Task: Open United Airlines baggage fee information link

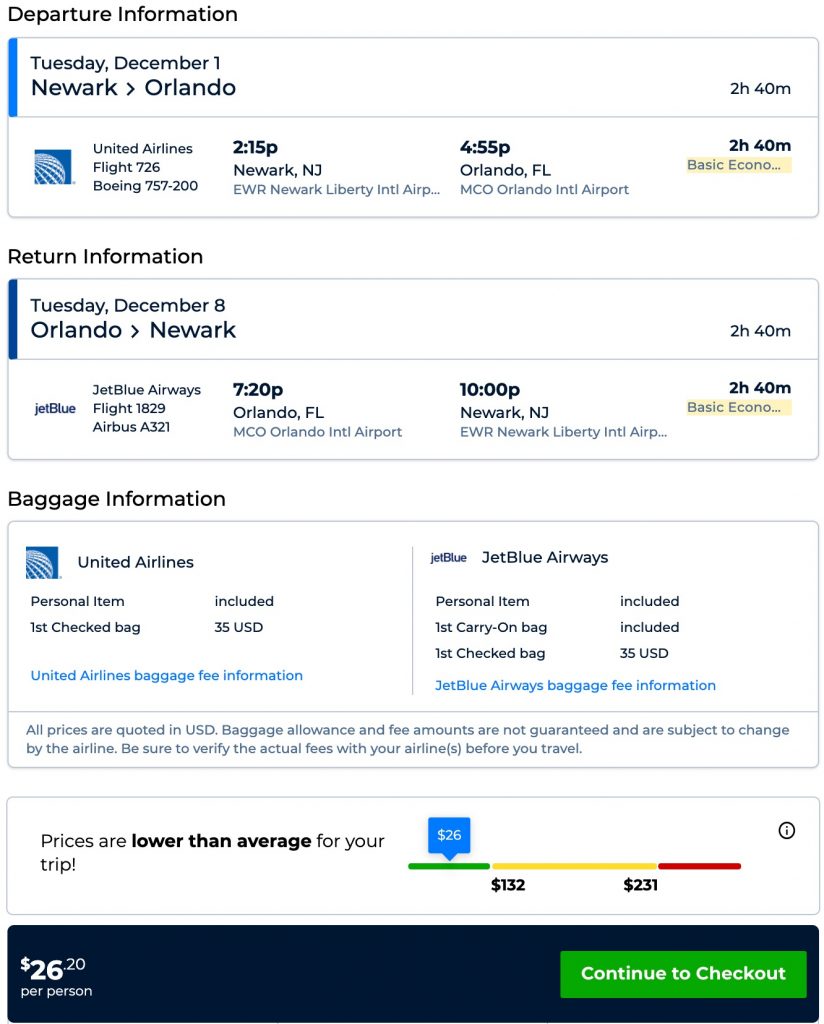Action: (166, 676)
